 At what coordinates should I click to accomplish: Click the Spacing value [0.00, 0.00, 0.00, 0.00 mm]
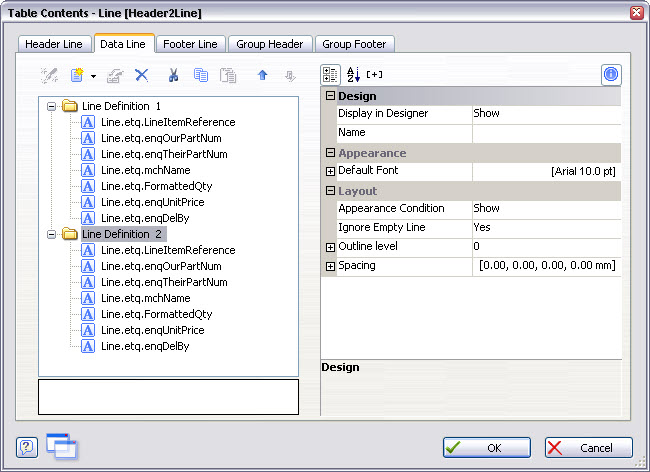(x=546, y=266)
